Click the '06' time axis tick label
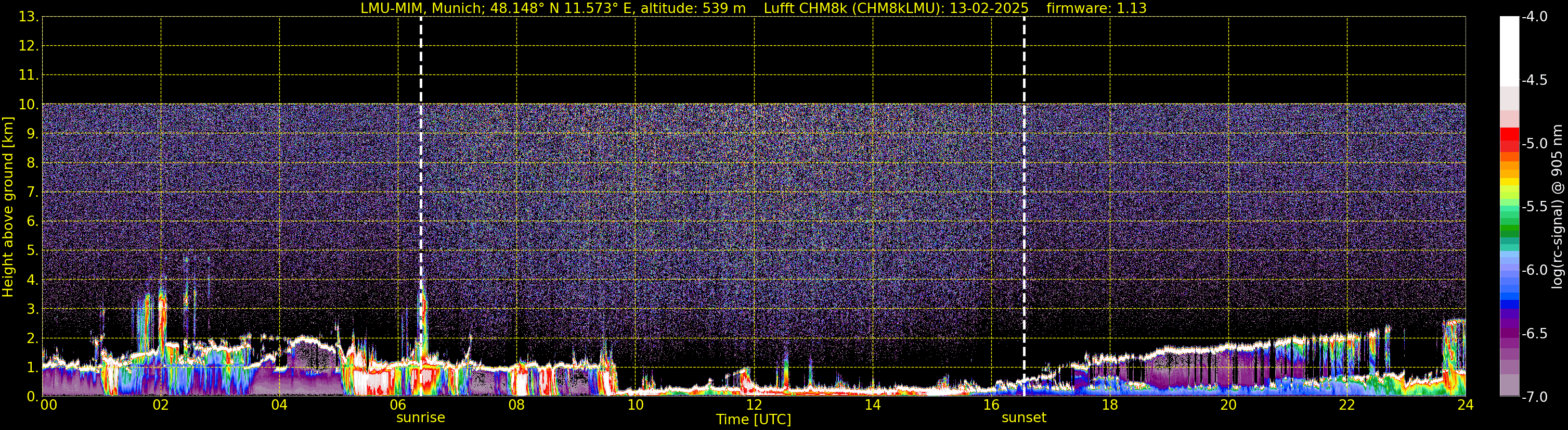This screenshot has width=1568, height=430. coord(398,405)
